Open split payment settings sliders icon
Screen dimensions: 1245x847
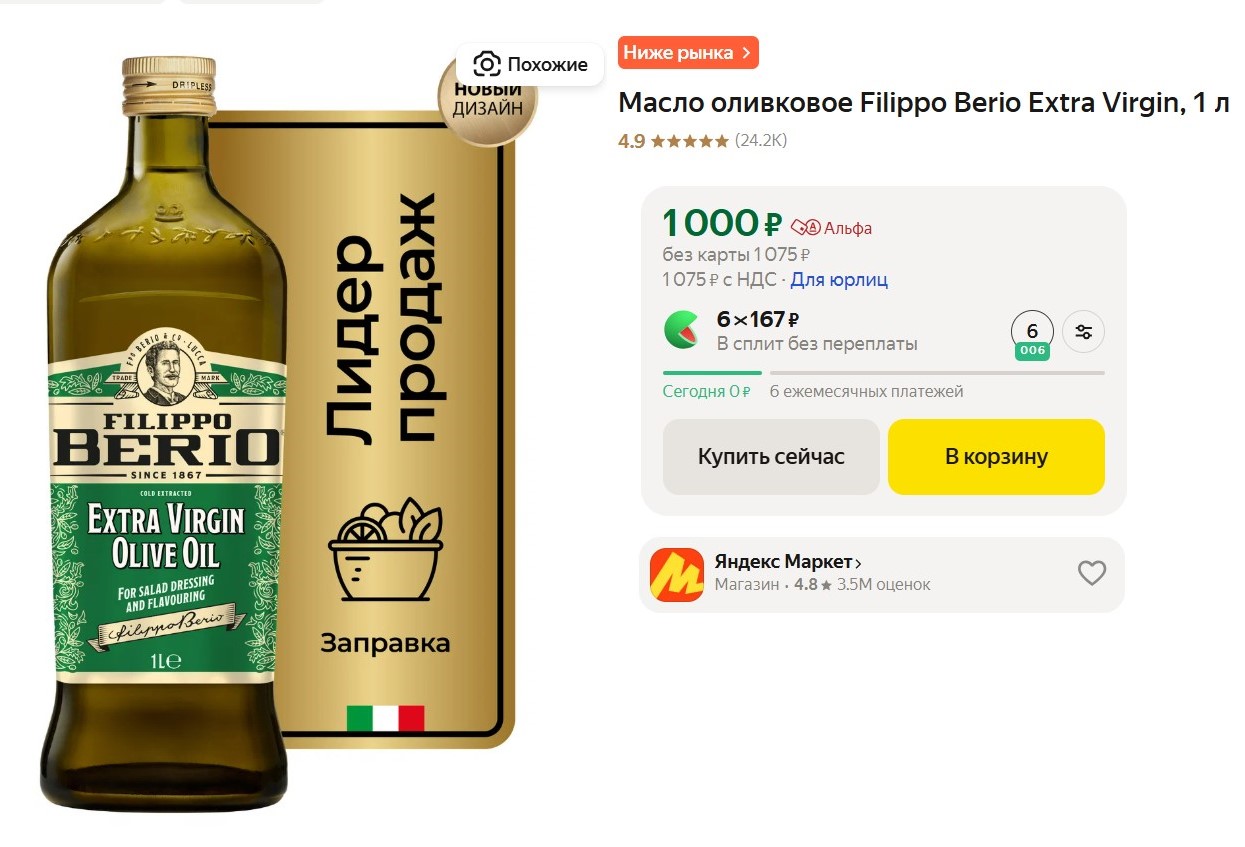pos(1083,332)
